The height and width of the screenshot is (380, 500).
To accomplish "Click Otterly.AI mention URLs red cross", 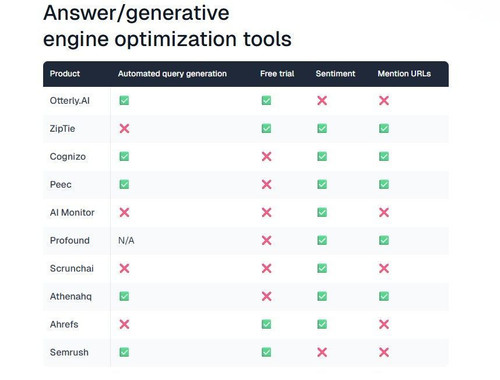I will click(384, 100).
